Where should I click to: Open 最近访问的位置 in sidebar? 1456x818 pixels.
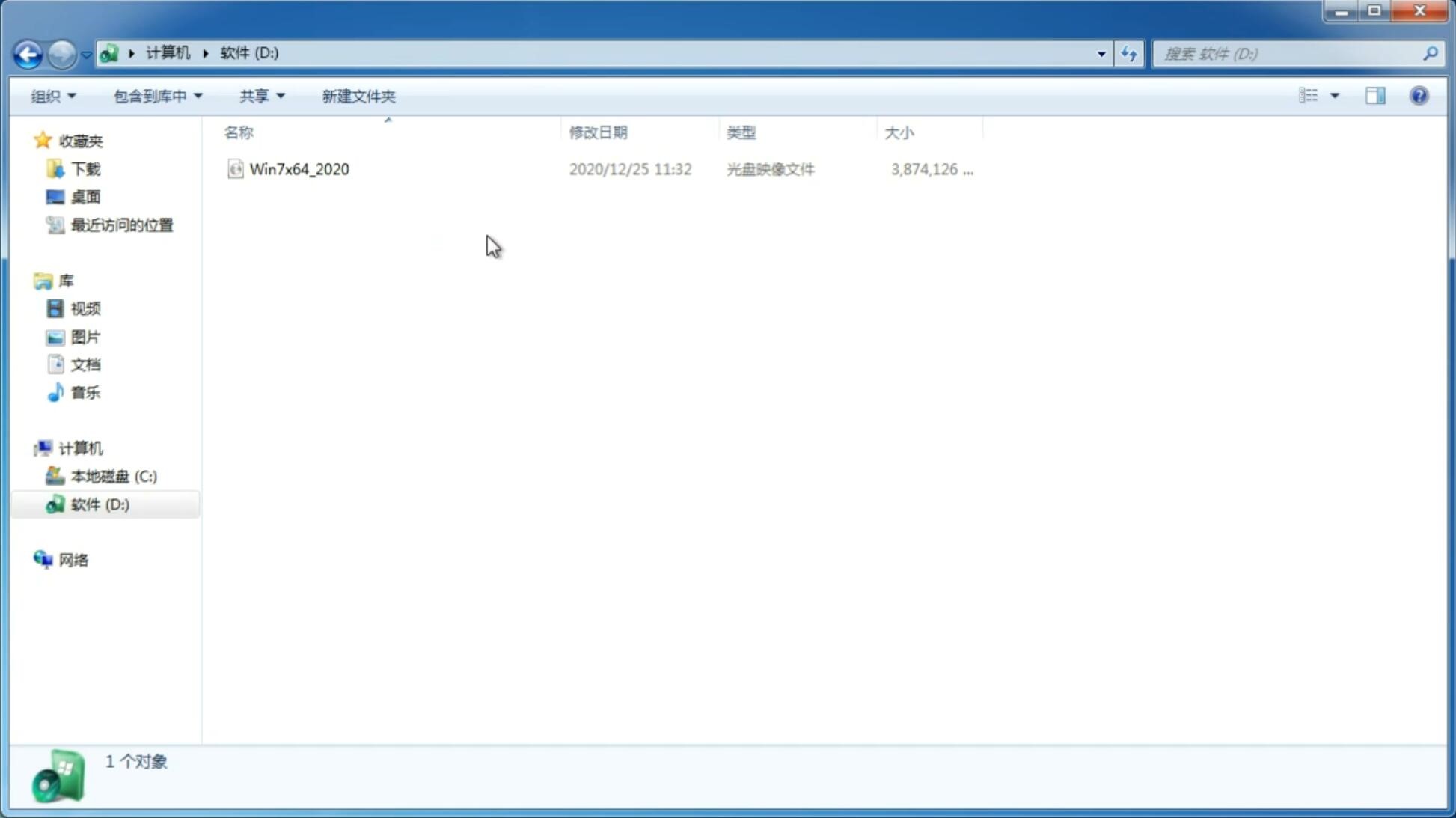coord(121,225)
